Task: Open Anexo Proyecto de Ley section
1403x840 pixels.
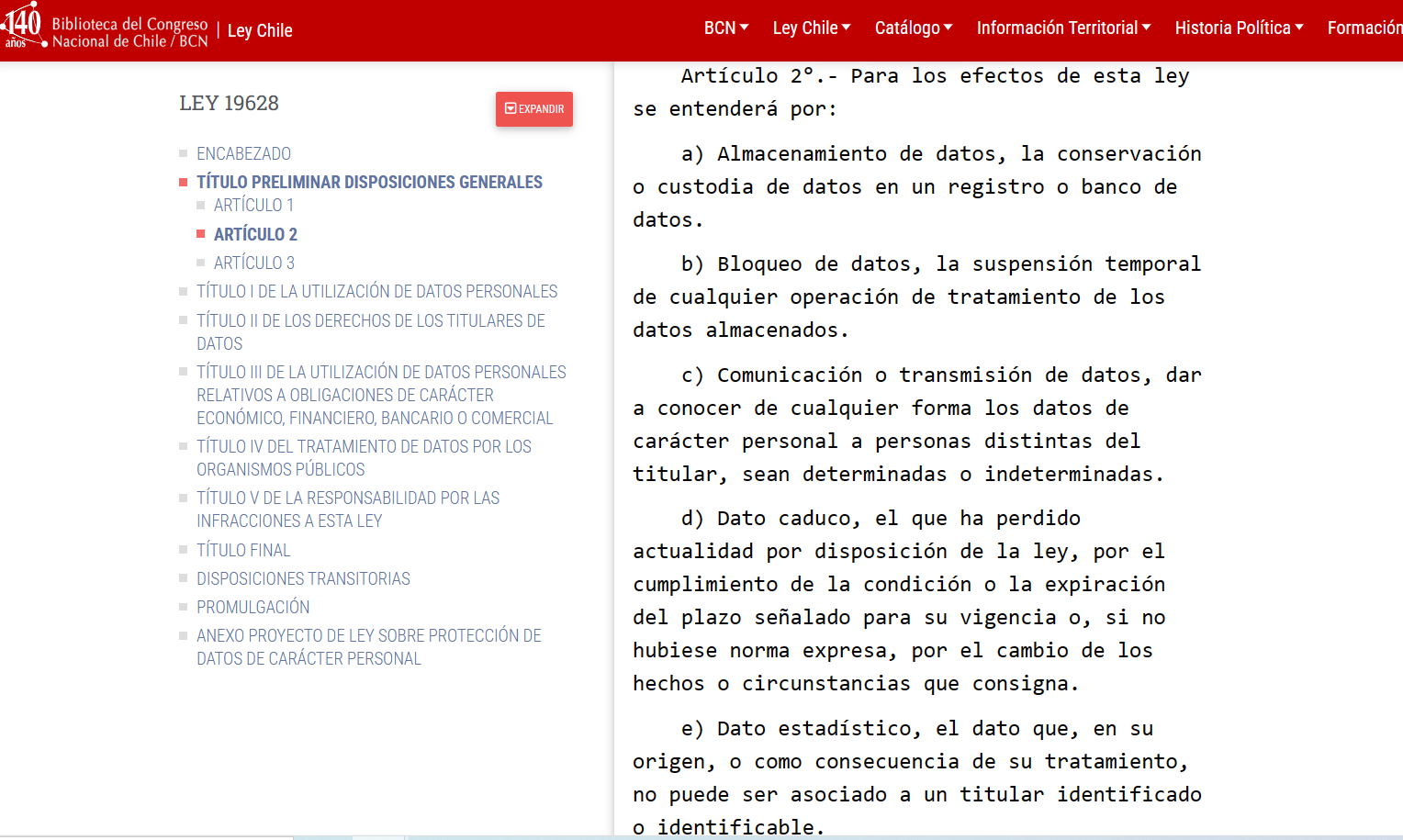Action: 369,646
